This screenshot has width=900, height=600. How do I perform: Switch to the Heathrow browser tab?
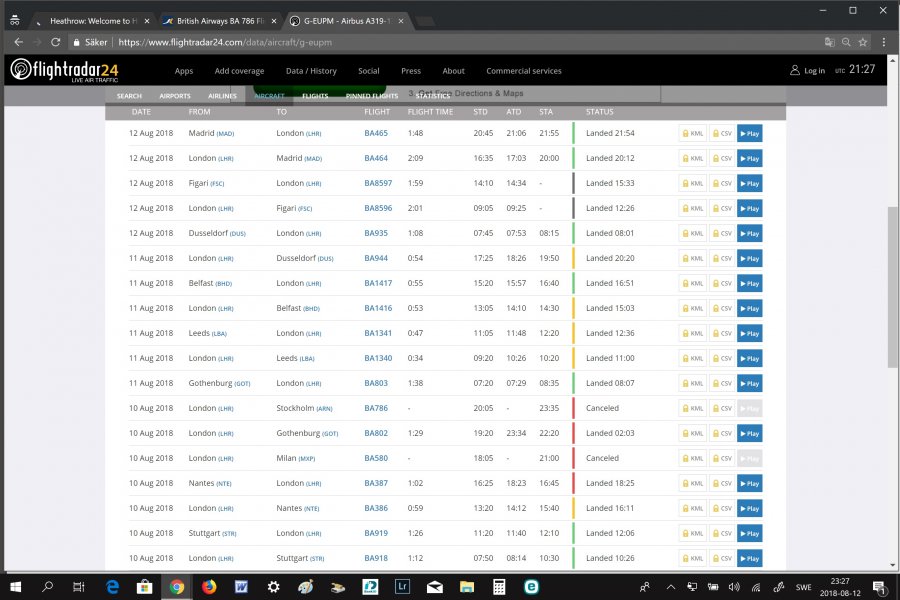pos(92,19)
